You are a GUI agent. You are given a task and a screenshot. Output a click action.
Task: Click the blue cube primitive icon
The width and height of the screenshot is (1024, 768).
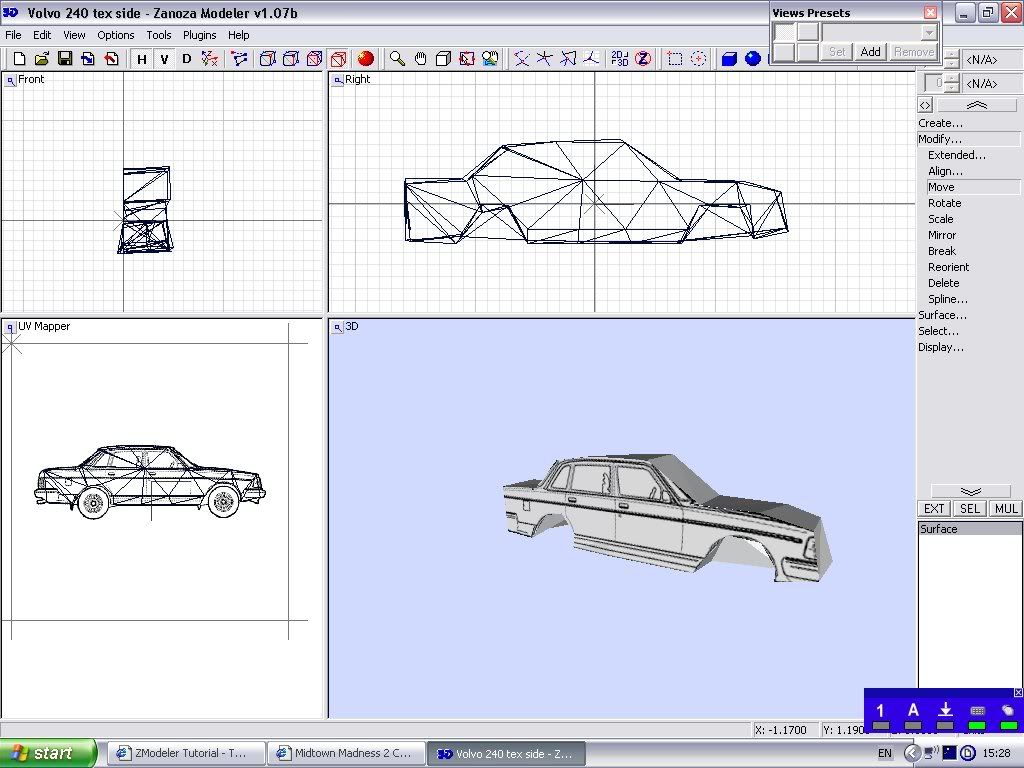pyautogui.click(x=729, y=59)
